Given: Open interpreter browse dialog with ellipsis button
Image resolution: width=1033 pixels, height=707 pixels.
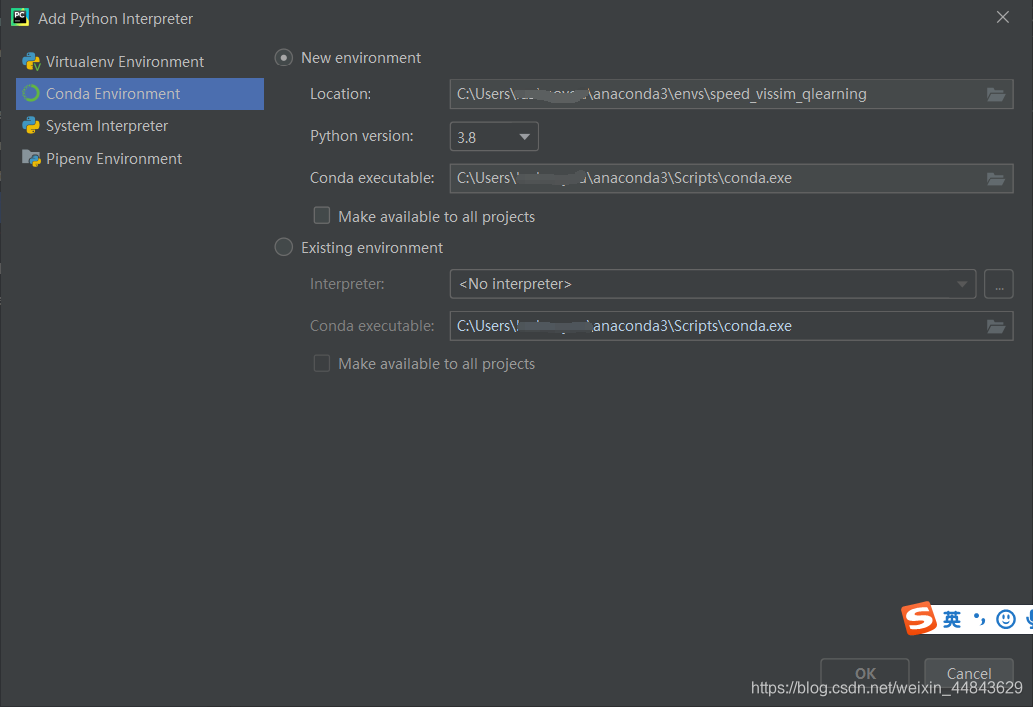Looking at the screenshot, I should coord(998,284).
